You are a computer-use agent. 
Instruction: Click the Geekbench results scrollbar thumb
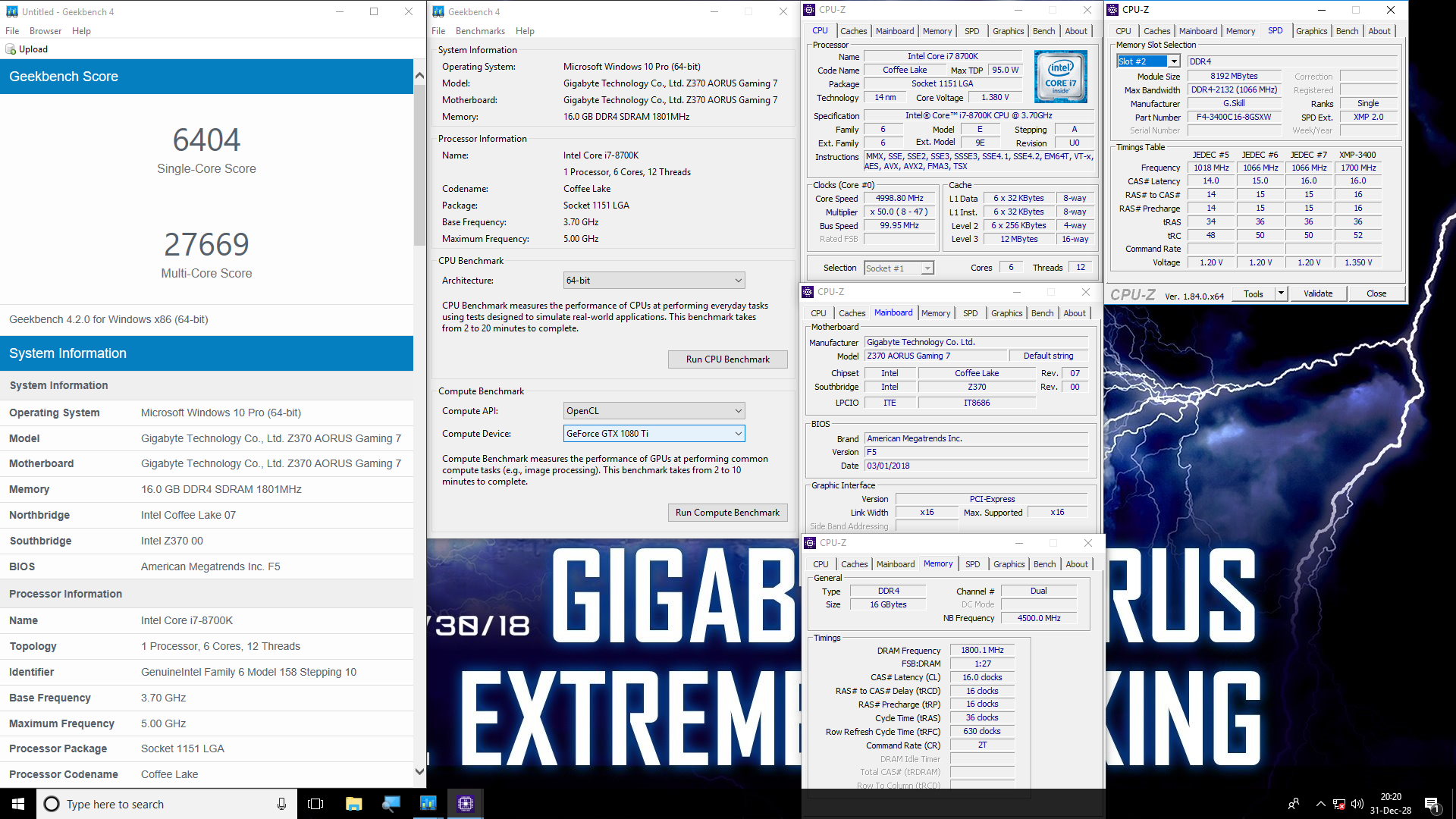(419, 165)
